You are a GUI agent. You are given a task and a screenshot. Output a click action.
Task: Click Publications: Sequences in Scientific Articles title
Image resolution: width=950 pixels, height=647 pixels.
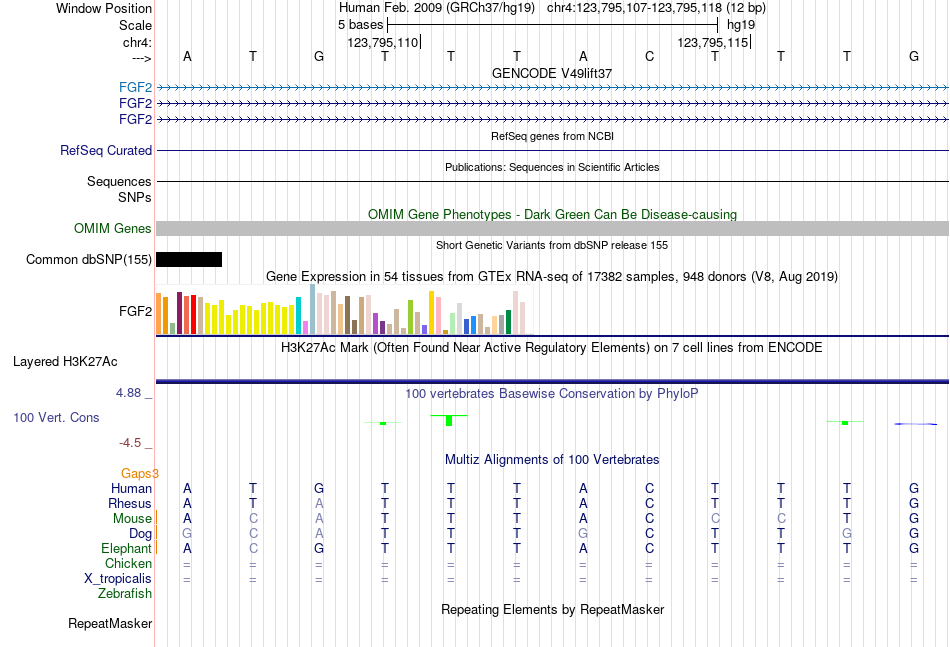pyautogui.click(x=552, y=167)
